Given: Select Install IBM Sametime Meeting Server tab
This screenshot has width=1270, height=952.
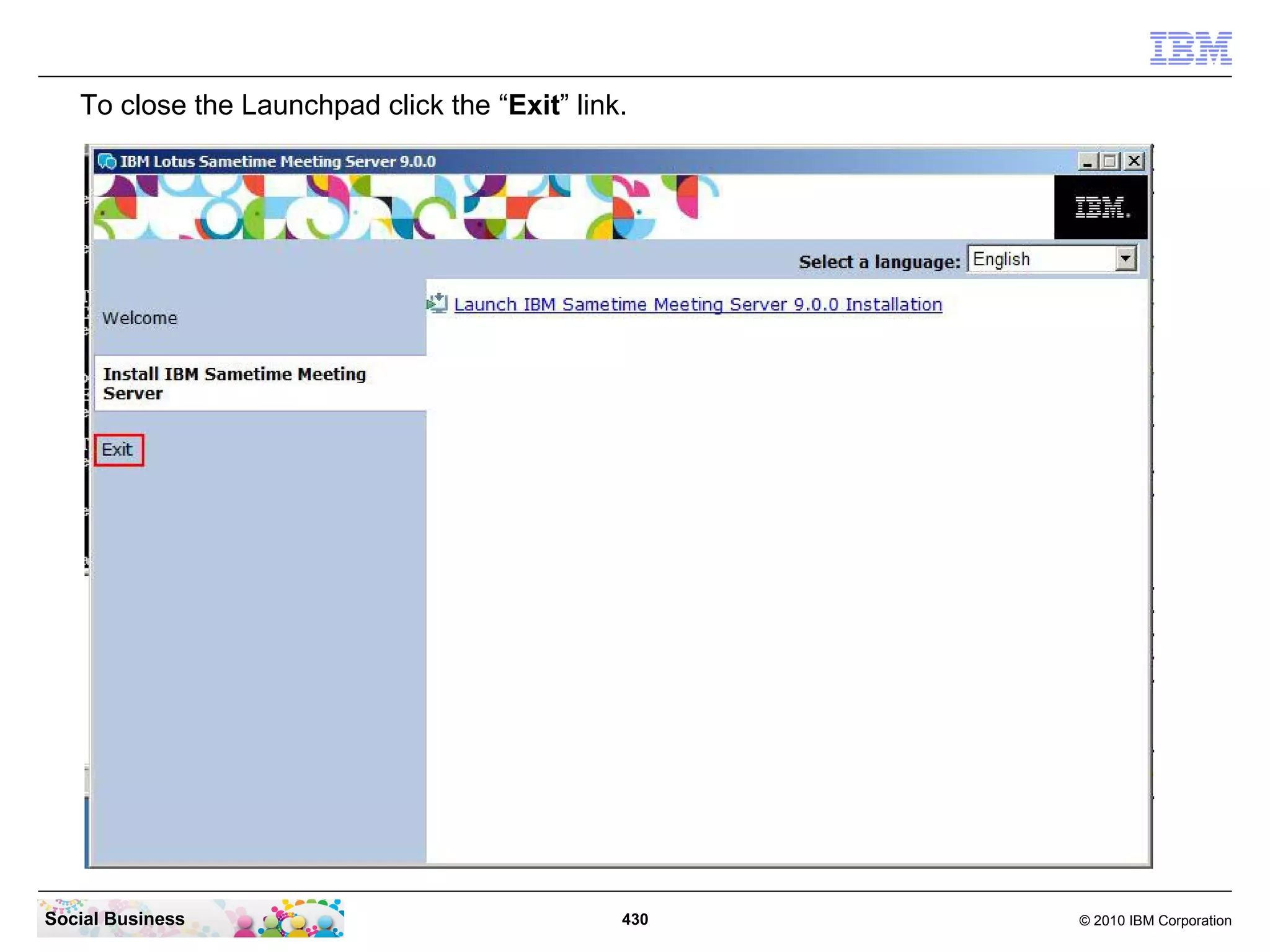Looking at the screenshot, I should (x=260, y=384).
